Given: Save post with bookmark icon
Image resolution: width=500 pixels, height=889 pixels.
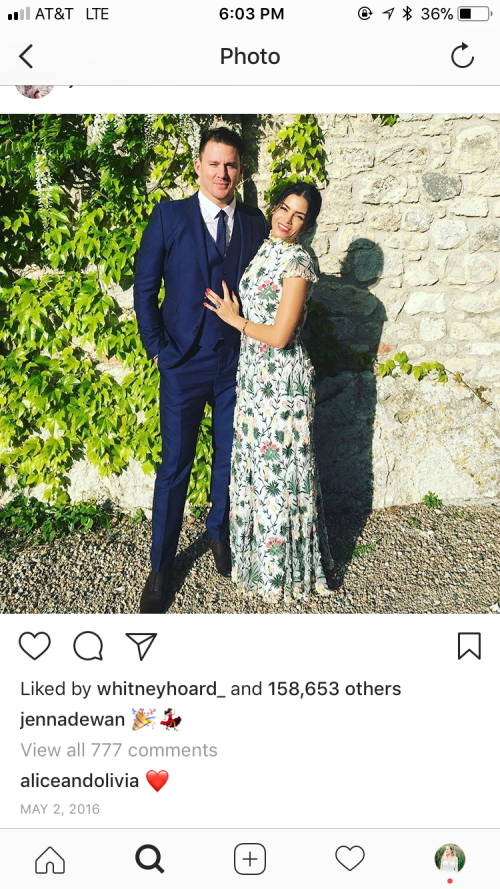Looking at the screenshot, I should click(469, 646).
